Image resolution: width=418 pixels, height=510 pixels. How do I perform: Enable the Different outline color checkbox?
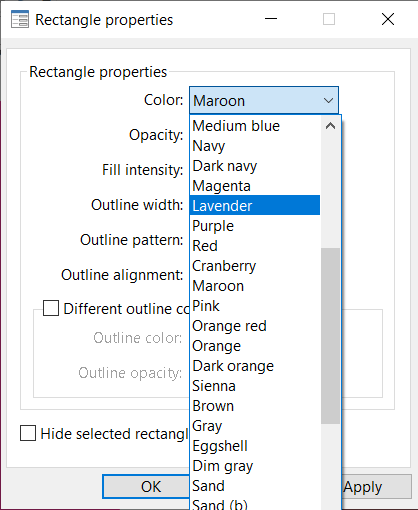tap(51, 308)
